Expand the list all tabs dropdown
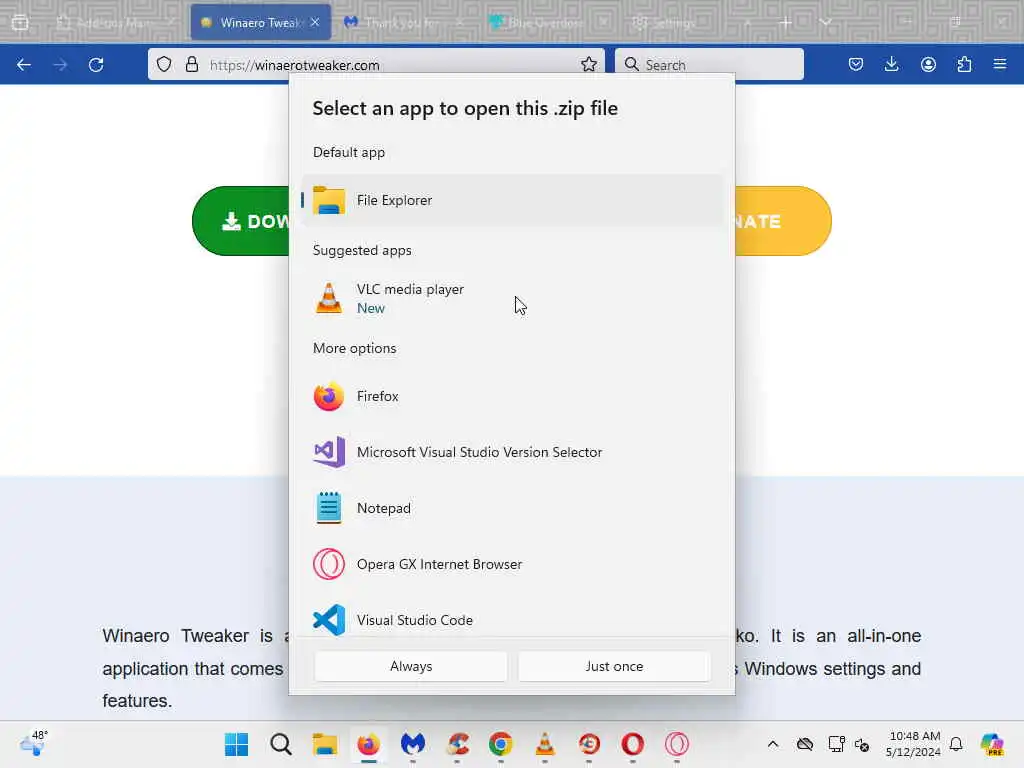Screen dimensions: 1024x768 click(825, 22)
